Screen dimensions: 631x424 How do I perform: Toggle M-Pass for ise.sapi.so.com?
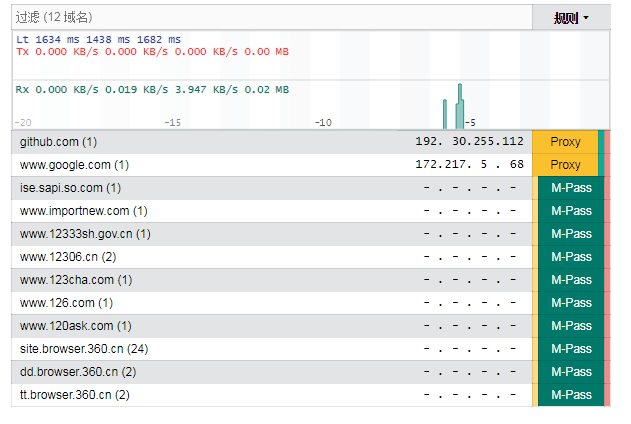pos(571,188)
